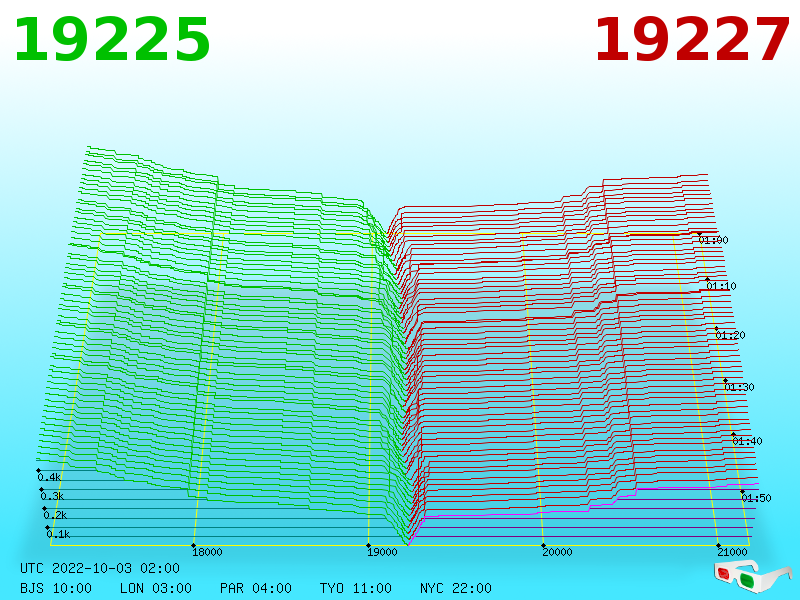Click the 3D anaglyph glasses icon
The width and height of the screenshot is (800, 600).
[753, 577]
